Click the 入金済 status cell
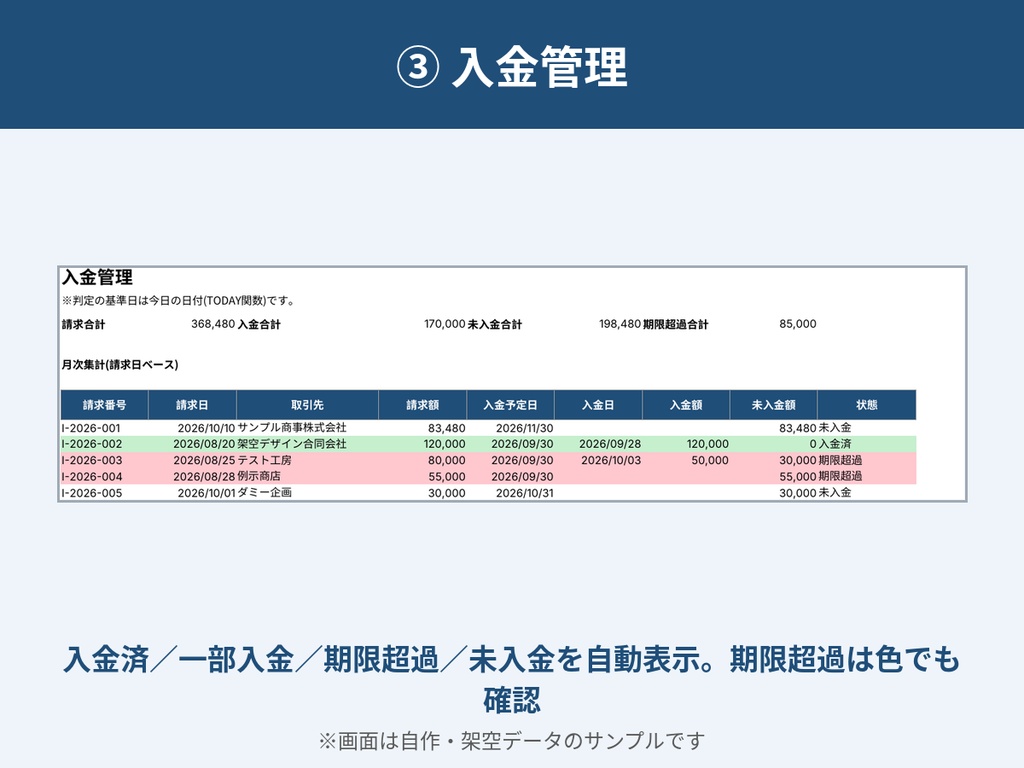The width and height of the screenshot is (1024, 768). 835,444
